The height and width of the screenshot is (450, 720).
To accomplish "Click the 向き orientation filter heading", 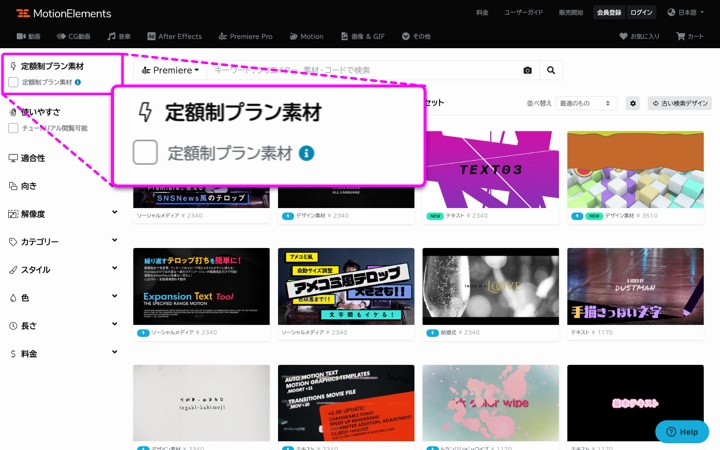I will 29,186.
